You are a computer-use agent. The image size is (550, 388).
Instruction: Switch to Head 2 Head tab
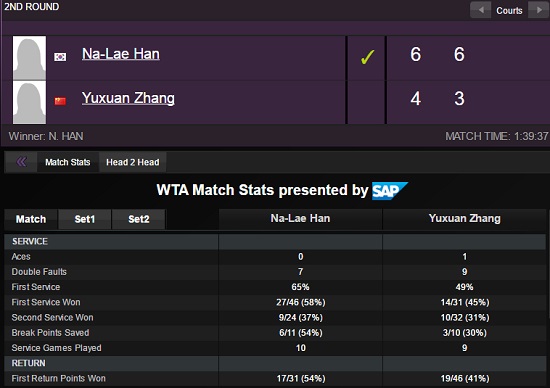(x=133, y=162)
